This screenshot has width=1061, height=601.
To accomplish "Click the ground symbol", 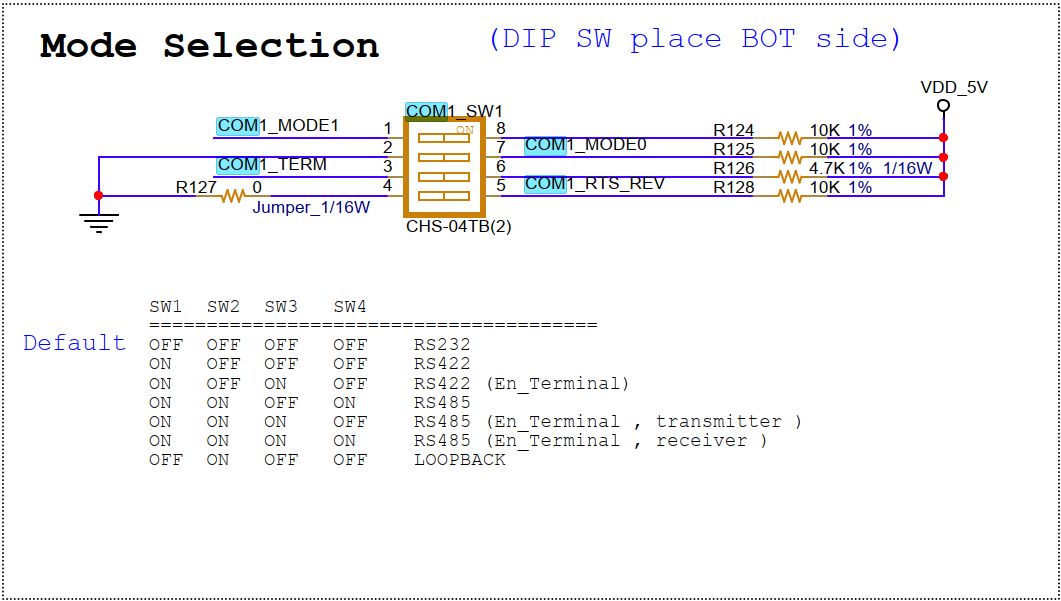I will pyautogui.click(x=98, y=222).
